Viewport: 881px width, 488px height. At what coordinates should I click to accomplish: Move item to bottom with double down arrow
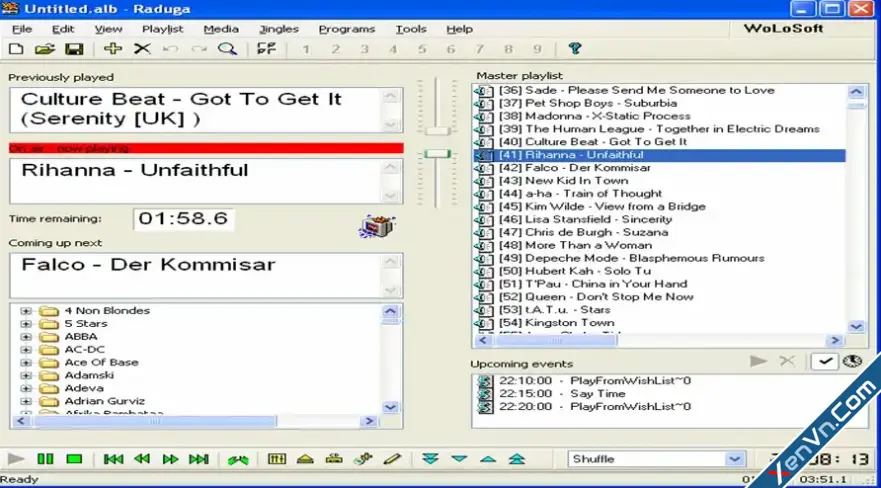click(x=430, y=459)
